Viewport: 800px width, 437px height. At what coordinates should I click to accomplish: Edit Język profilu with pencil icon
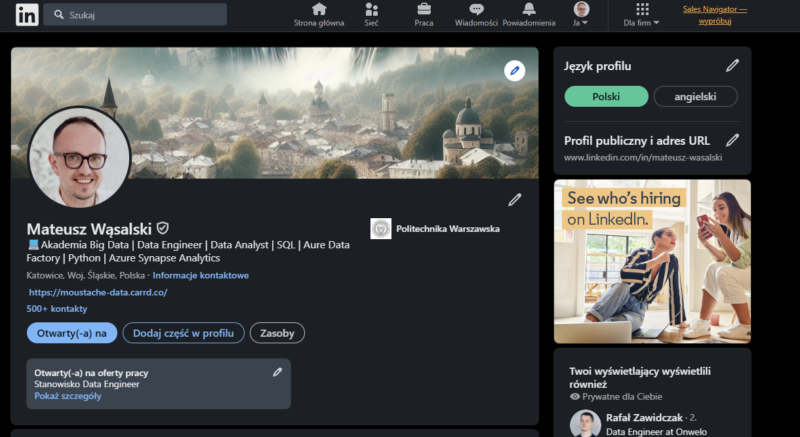(x=732, y=66)
